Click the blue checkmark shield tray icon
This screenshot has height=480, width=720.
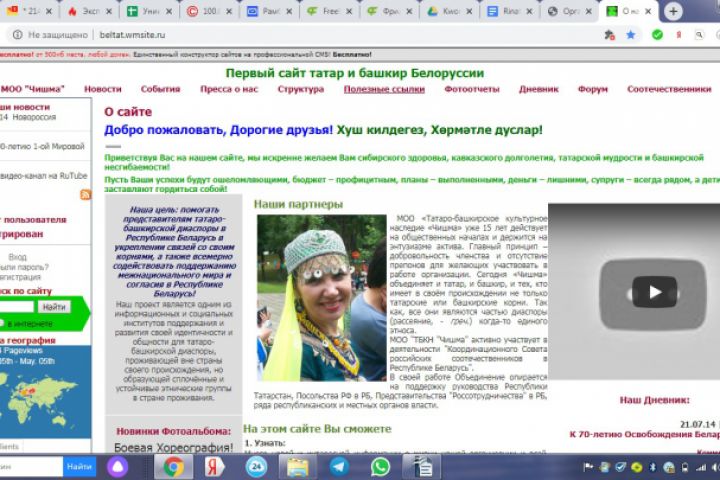(x=620, y=468)
